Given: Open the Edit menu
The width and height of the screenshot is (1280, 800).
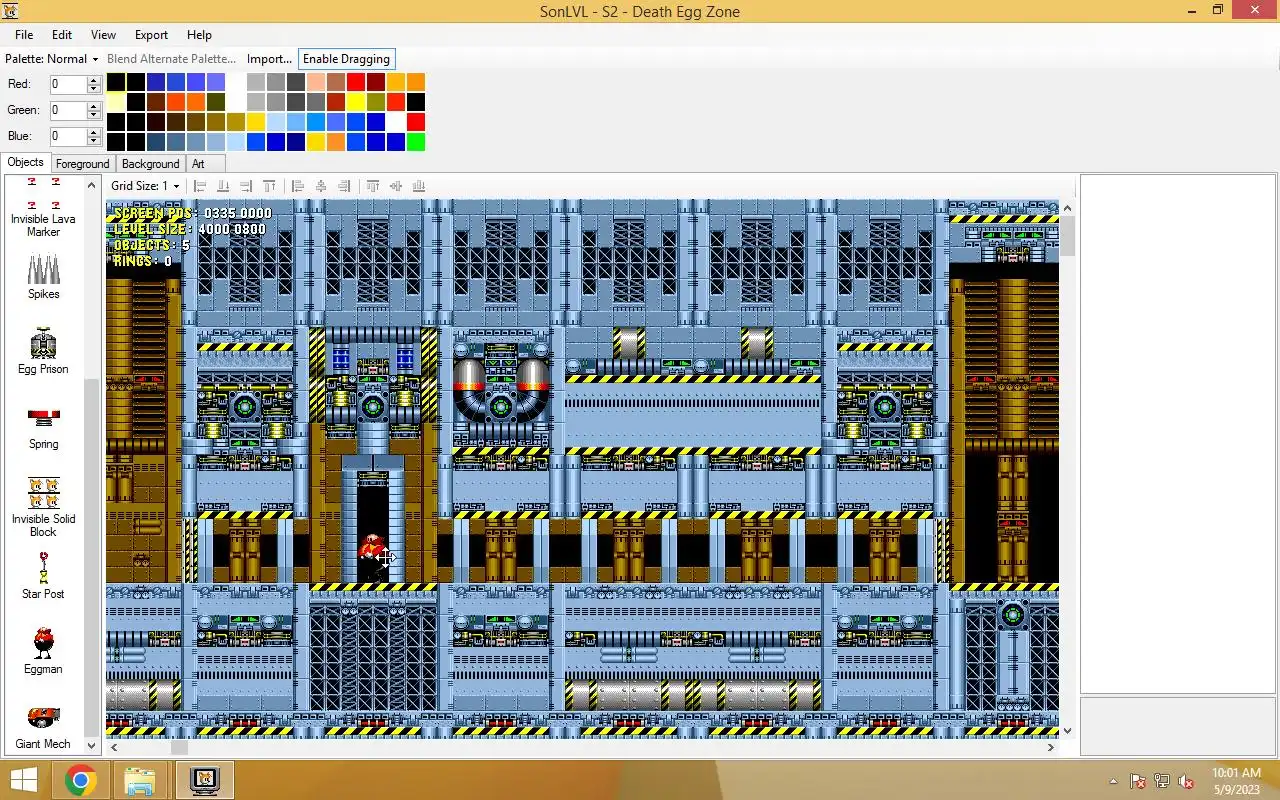Looking at the screenshot, I should pos(62,35).
